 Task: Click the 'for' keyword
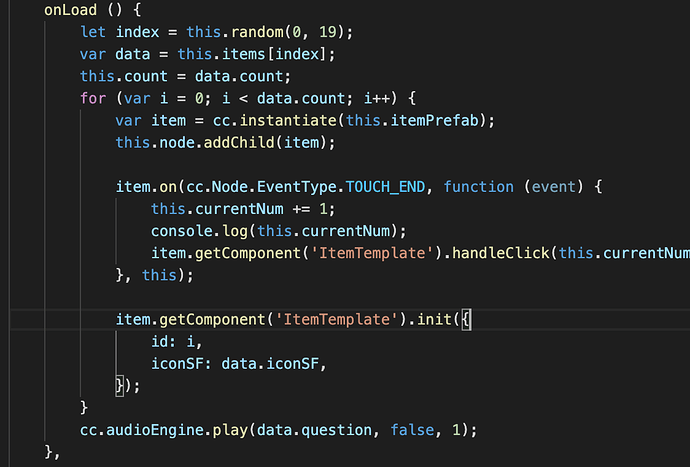click(93, 98)
